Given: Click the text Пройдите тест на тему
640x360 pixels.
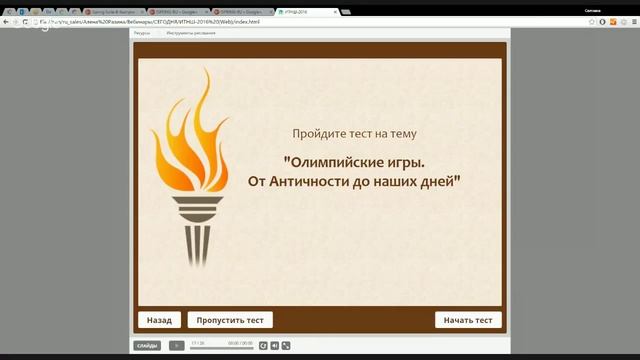Looking at the screenshot, I should tap(354, 133).
